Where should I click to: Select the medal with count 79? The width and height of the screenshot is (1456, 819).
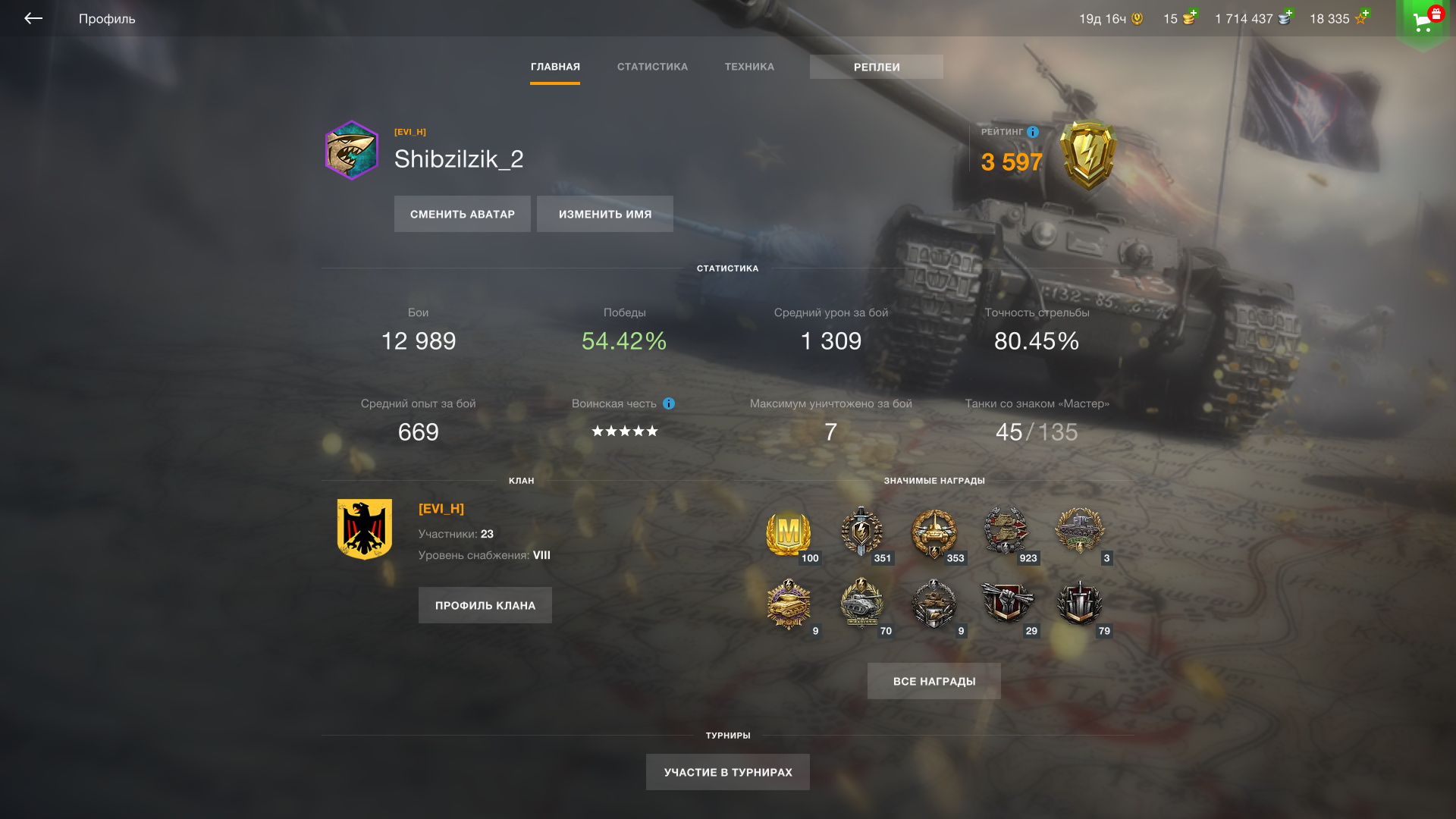(1080, 604)
